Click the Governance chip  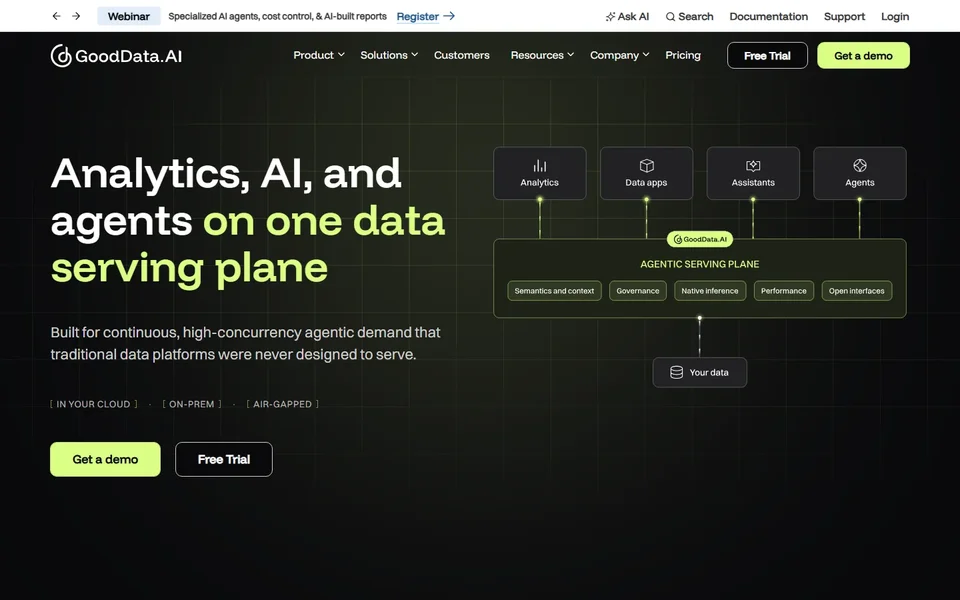click(x=637, y=291)
